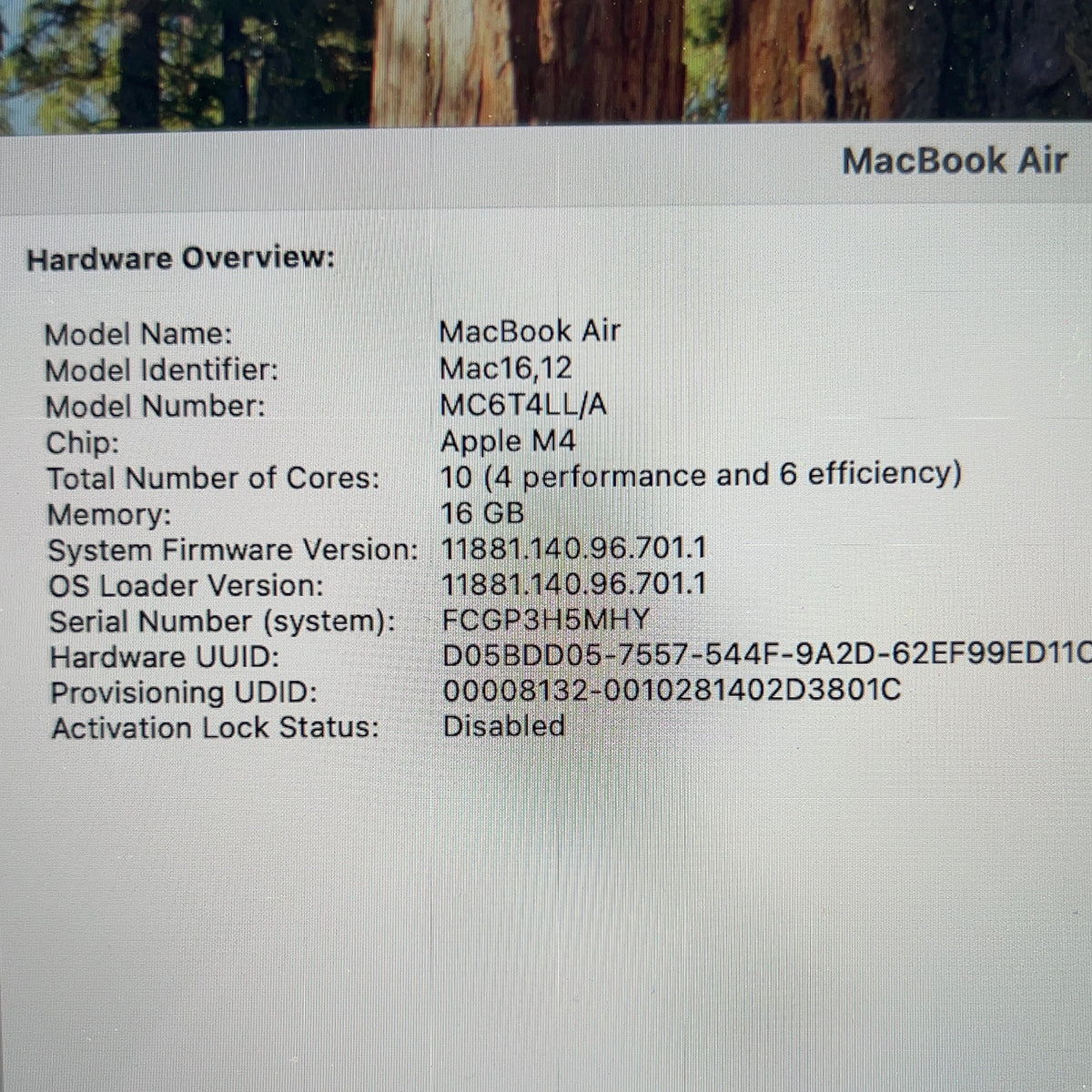Click the 10 cores performance efficiency text
Viewport: 1092px width, 1092px height.
click(x=701, y=475)
